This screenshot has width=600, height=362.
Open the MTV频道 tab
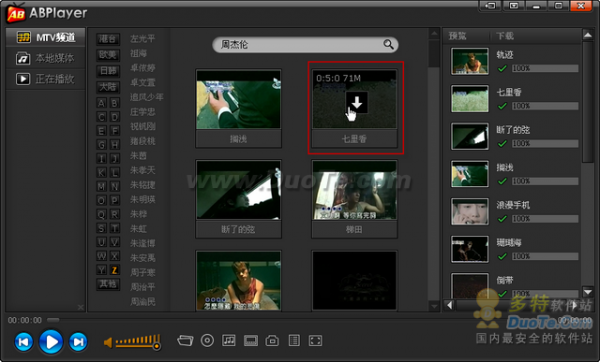(x=46, y=37)
